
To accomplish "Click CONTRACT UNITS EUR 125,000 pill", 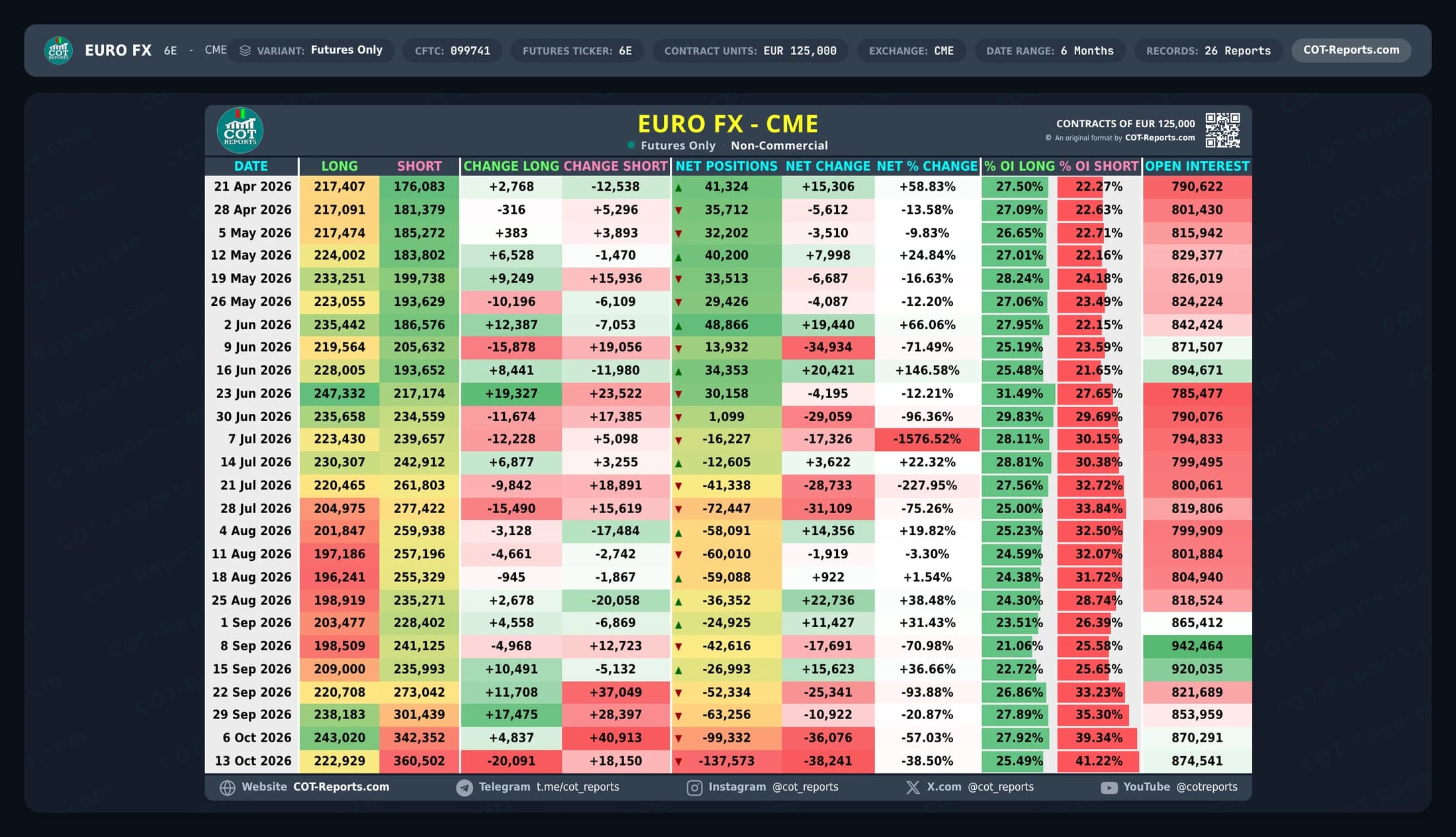I will click(751, 50).
